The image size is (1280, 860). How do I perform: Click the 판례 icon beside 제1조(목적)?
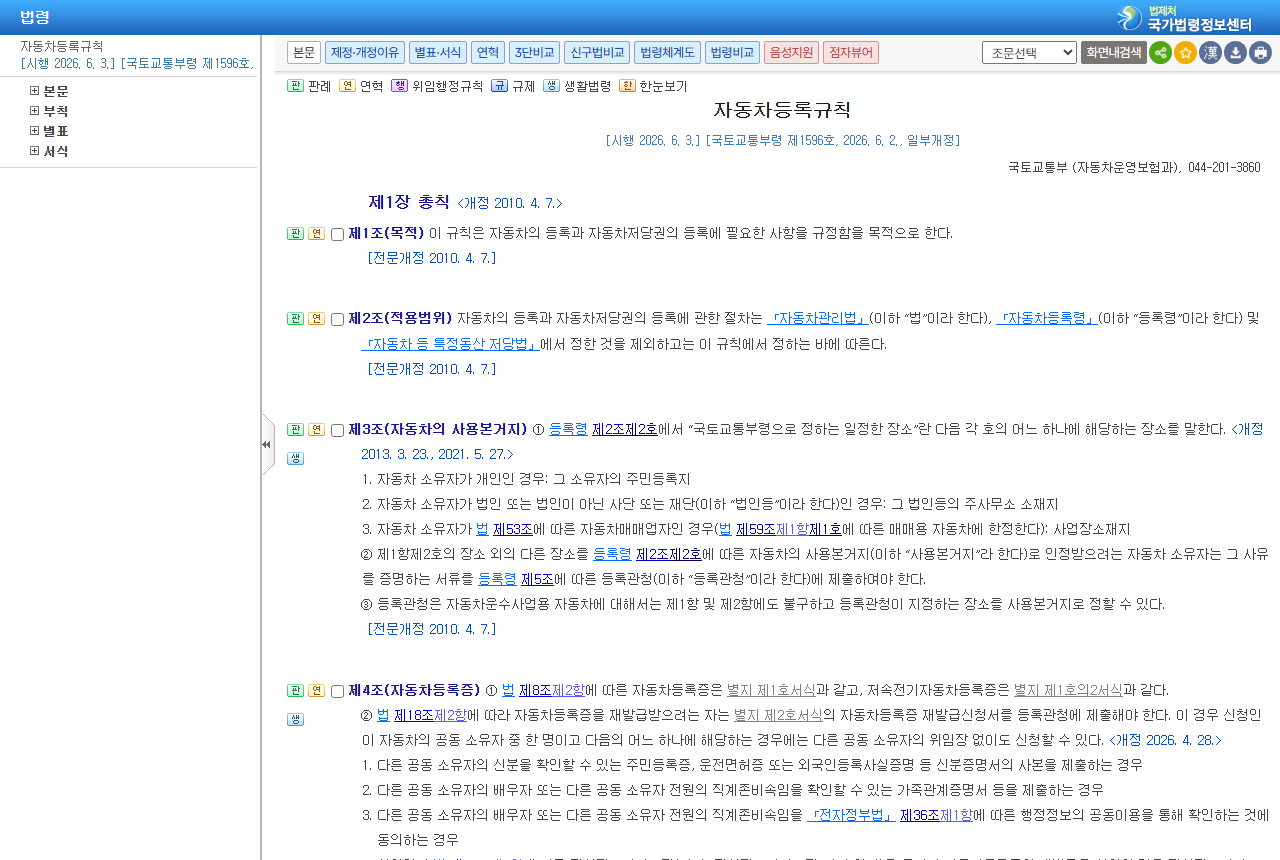(295, 233)
